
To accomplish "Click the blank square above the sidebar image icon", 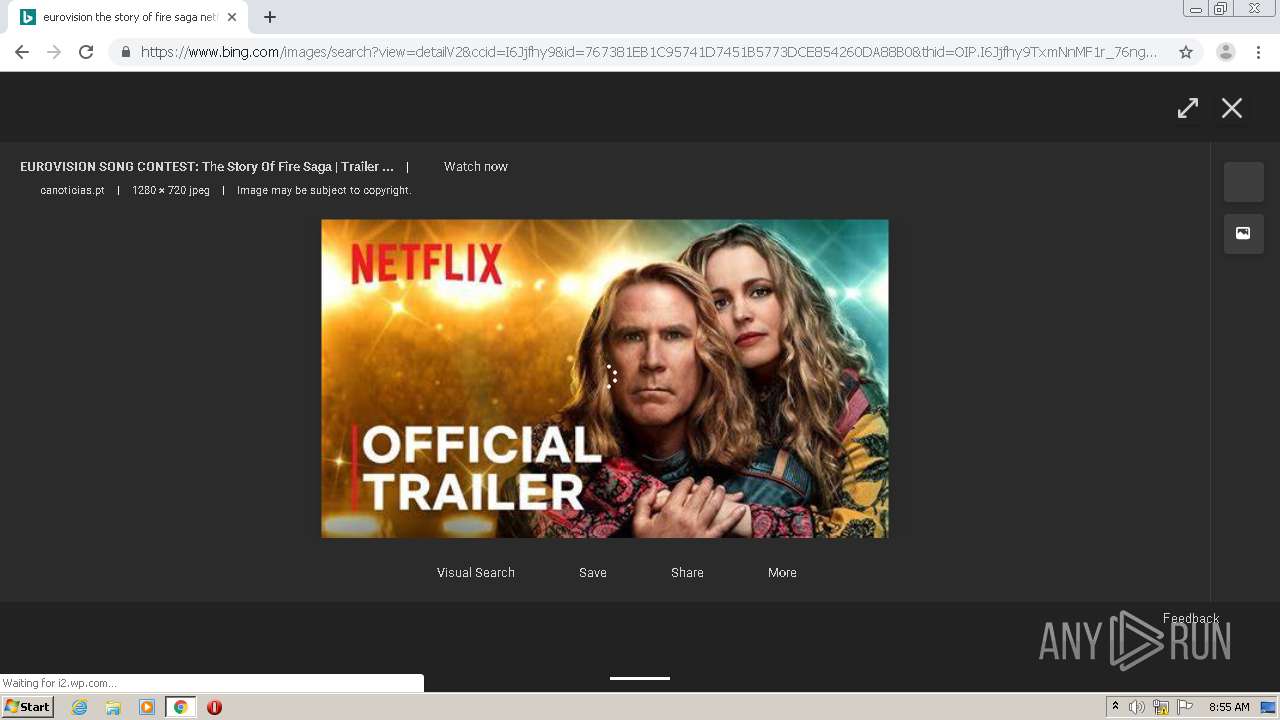I will point(1243,182).
